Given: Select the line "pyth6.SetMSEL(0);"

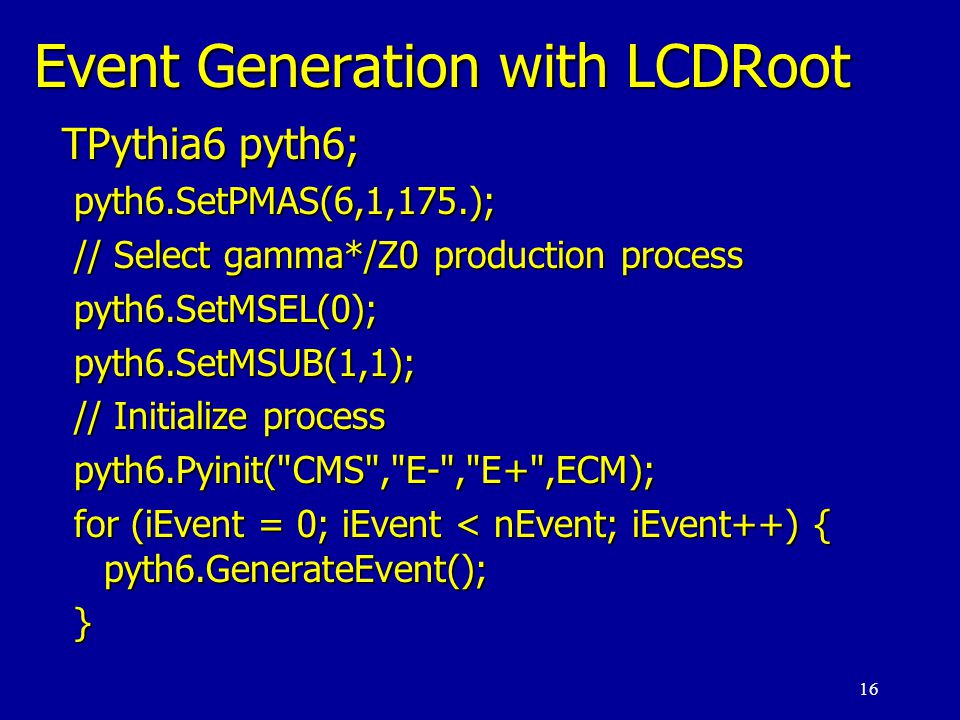Looking at the screenshot, I should [x=225, y=310].
